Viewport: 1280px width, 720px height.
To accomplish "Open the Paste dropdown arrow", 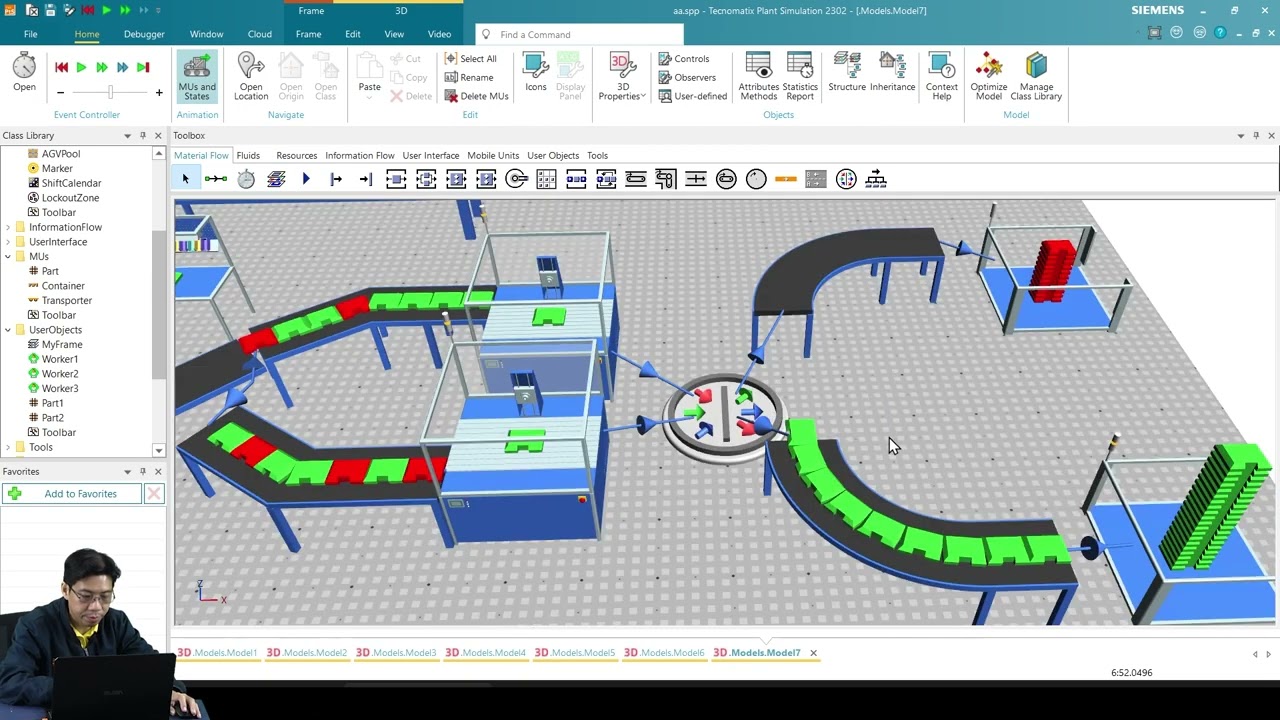I will 369,98.
